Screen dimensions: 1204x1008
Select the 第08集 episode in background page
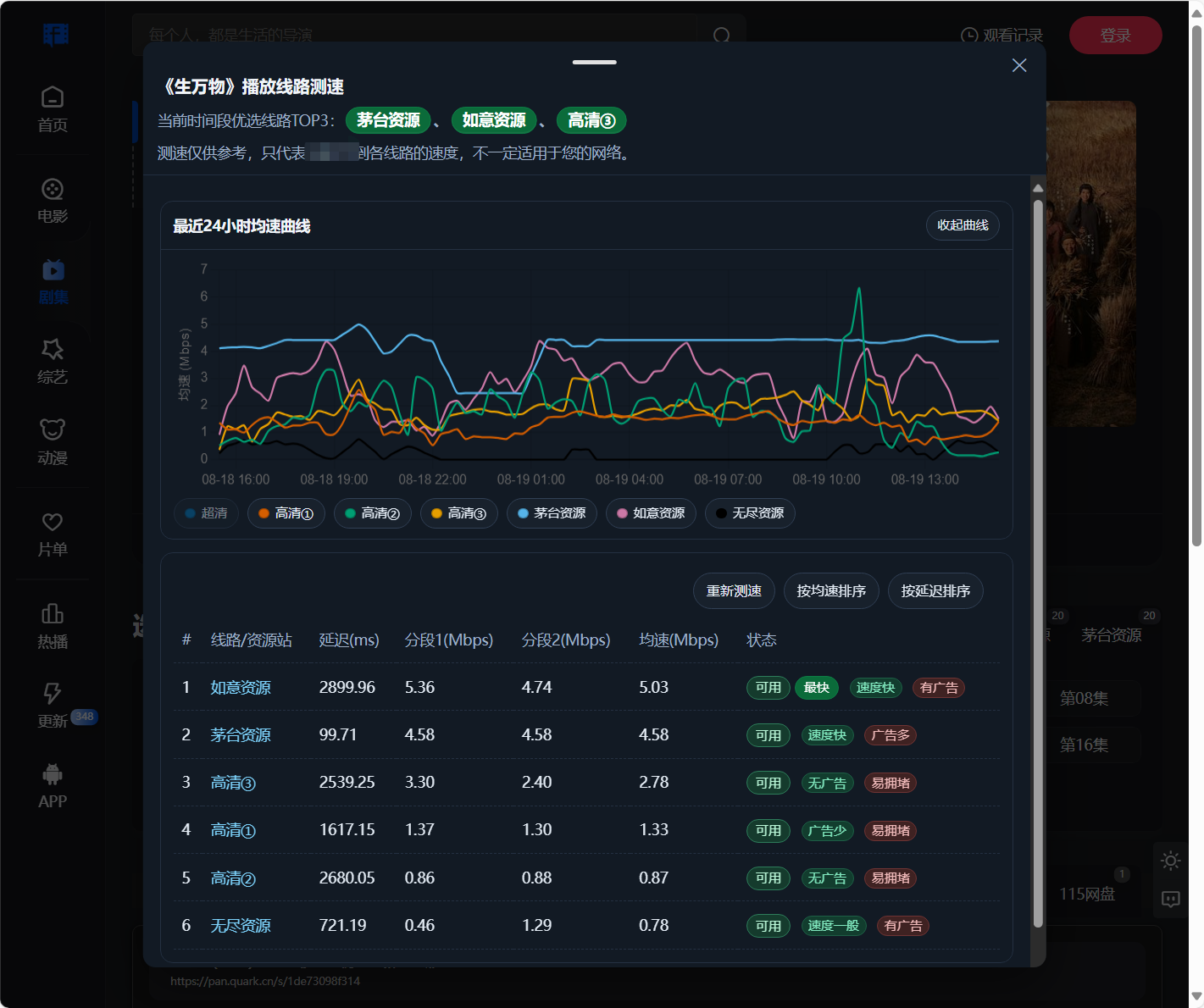[x=1085, y=699]
